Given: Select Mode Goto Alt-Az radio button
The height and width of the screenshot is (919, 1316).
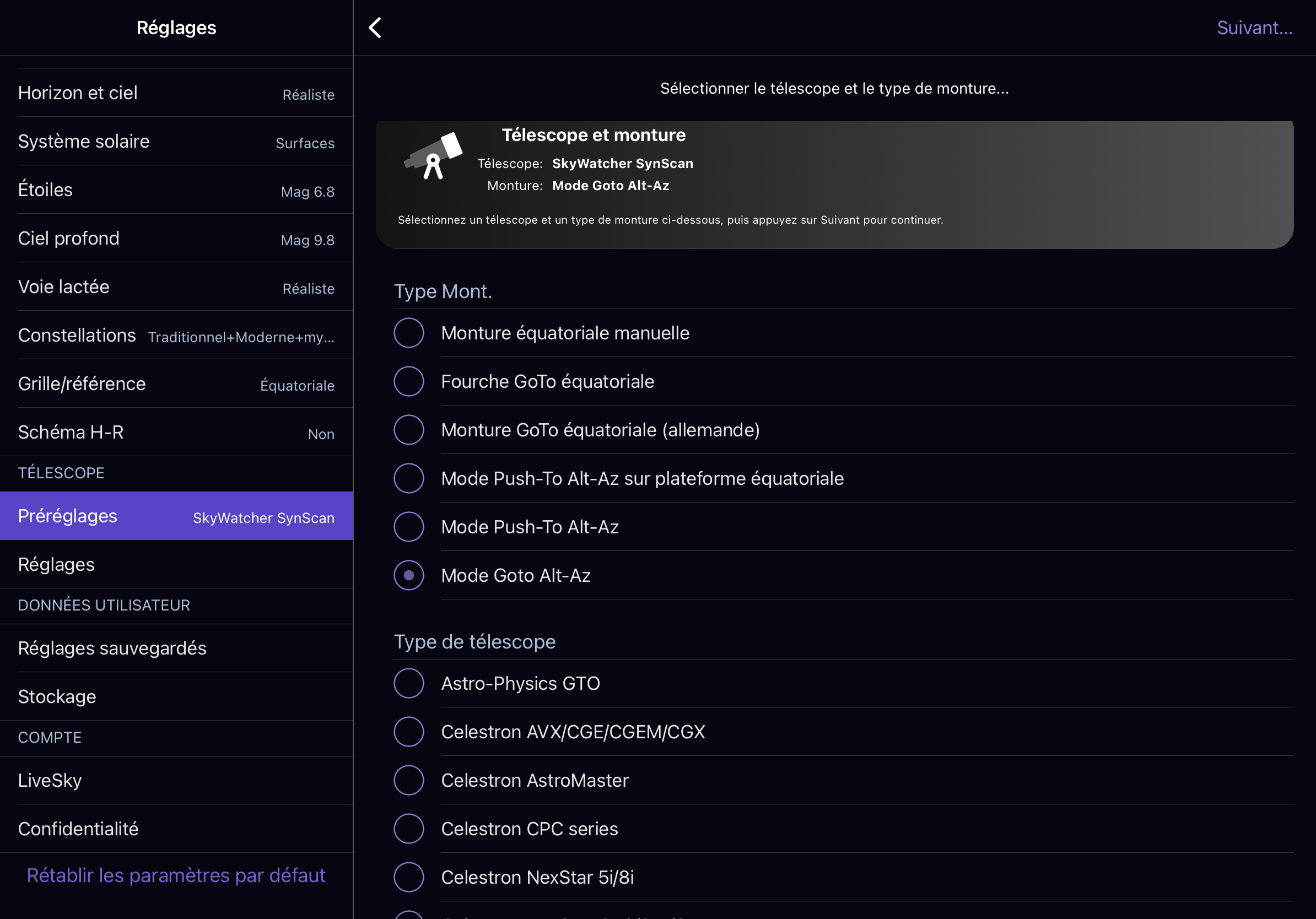Looking at the screenshot, I should (x=409, y=575).
